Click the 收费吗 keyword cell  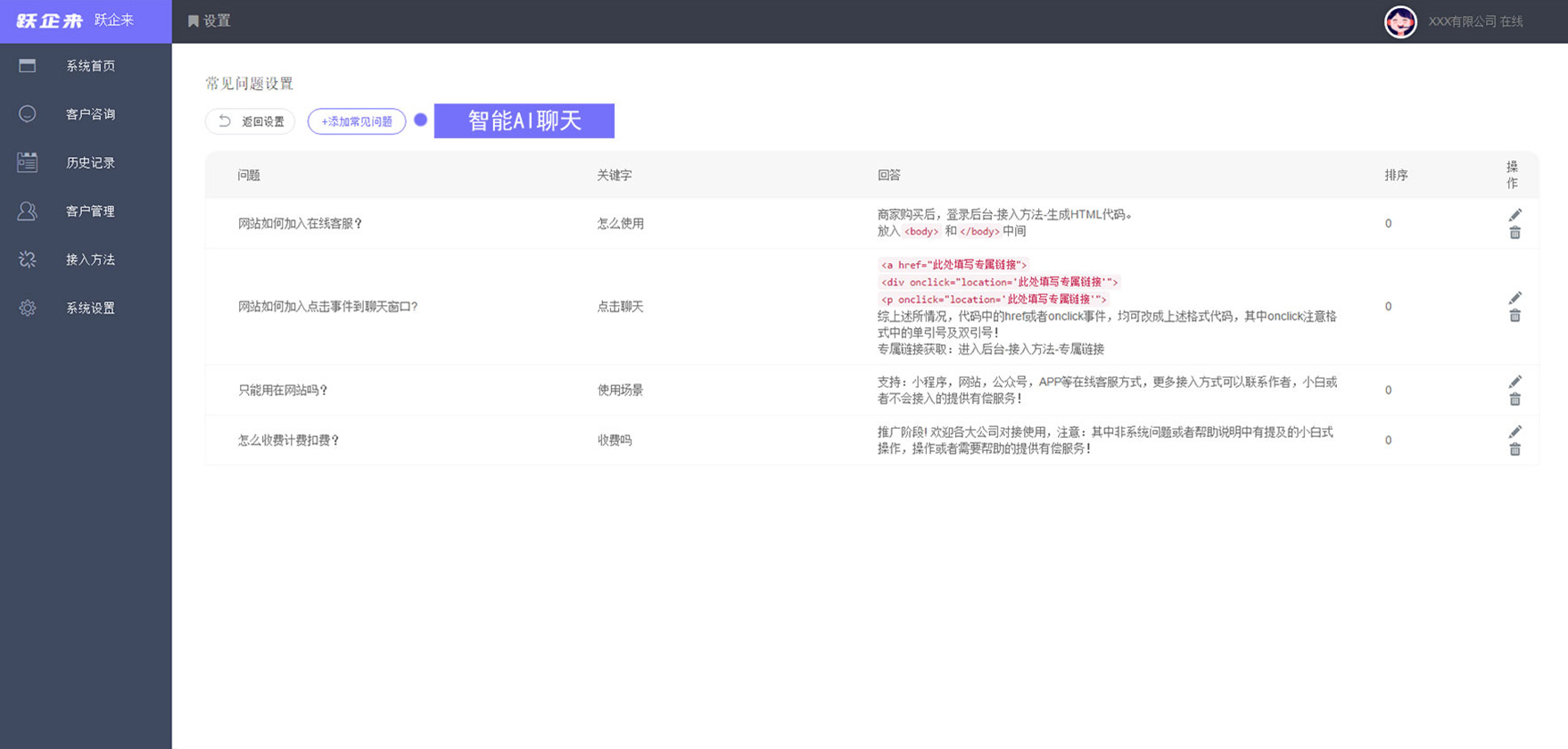615,440
